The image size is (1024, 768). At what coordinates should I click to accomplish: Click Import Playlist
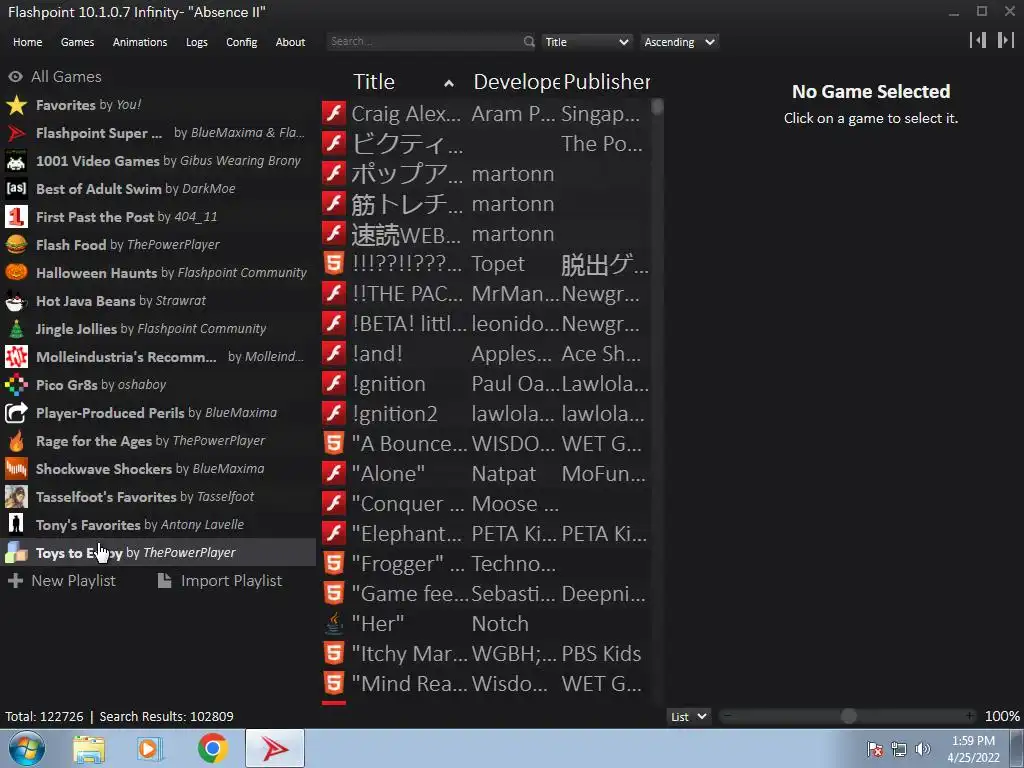(x=221, y=581)
